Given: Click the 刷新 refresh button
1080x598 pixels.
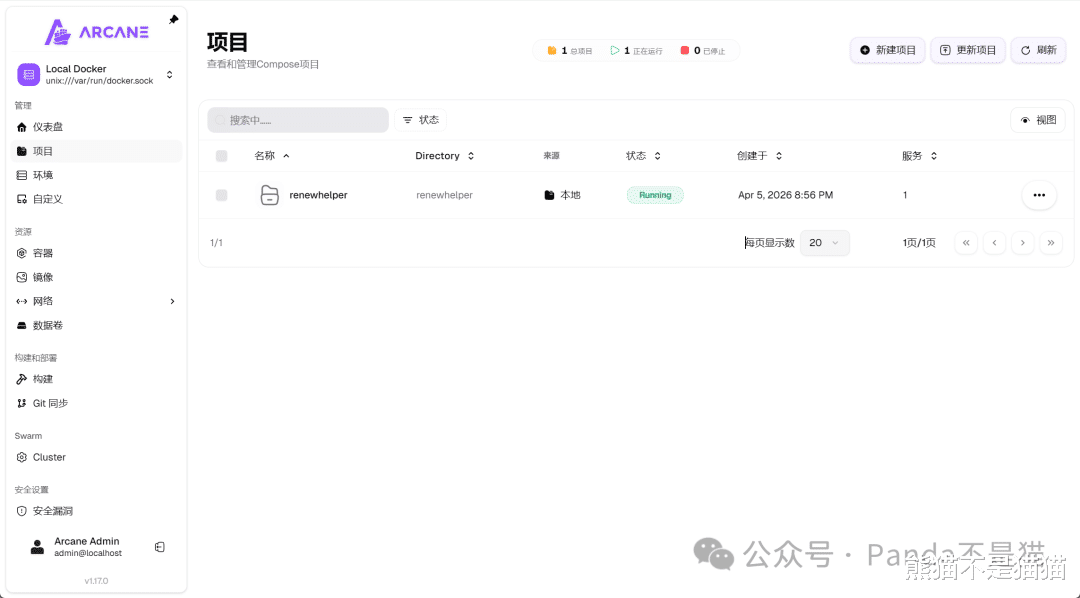Looking at the screenshot, I should click(x=1038, y=50).
